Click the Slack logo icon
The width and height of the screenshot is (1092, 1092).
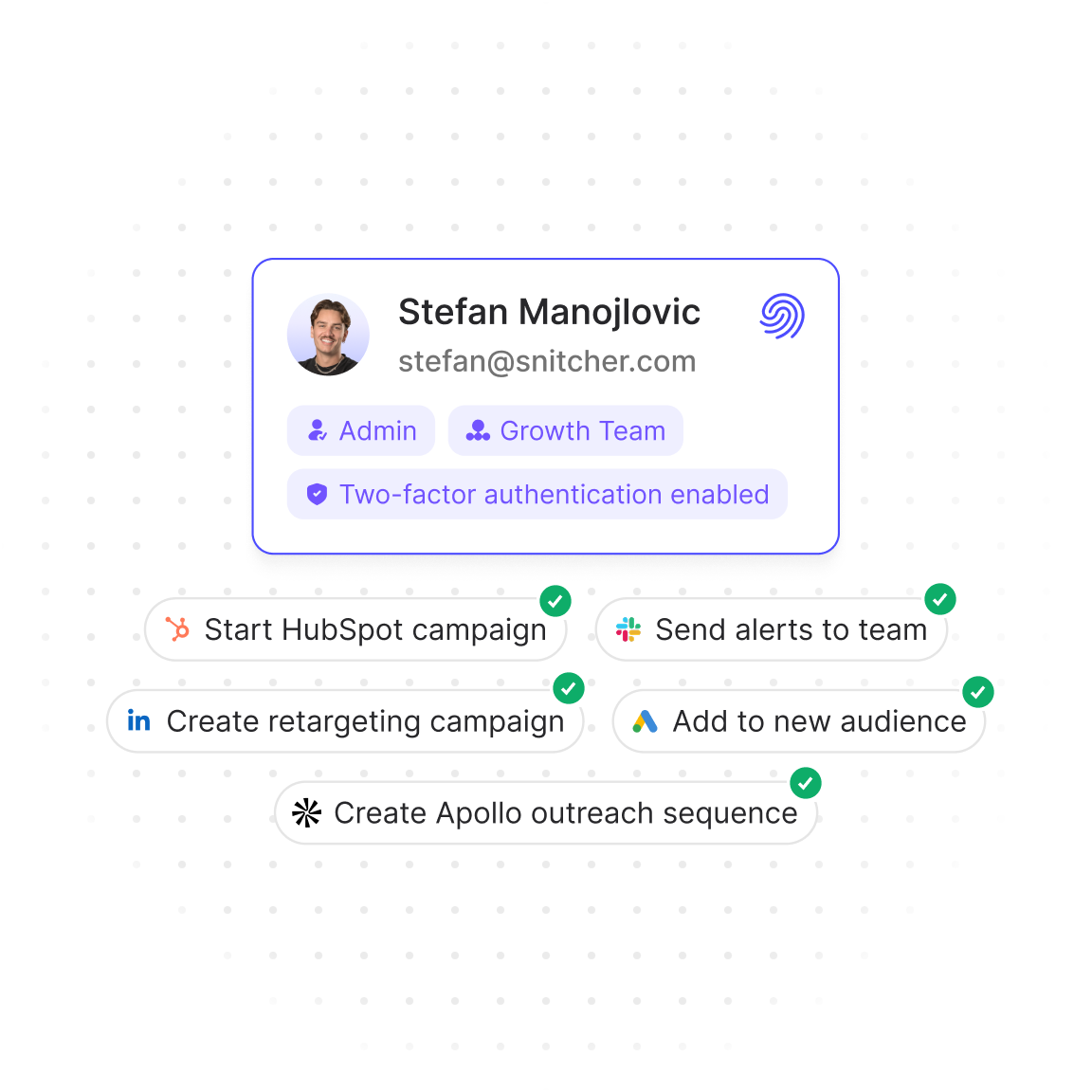coord(628,629)
